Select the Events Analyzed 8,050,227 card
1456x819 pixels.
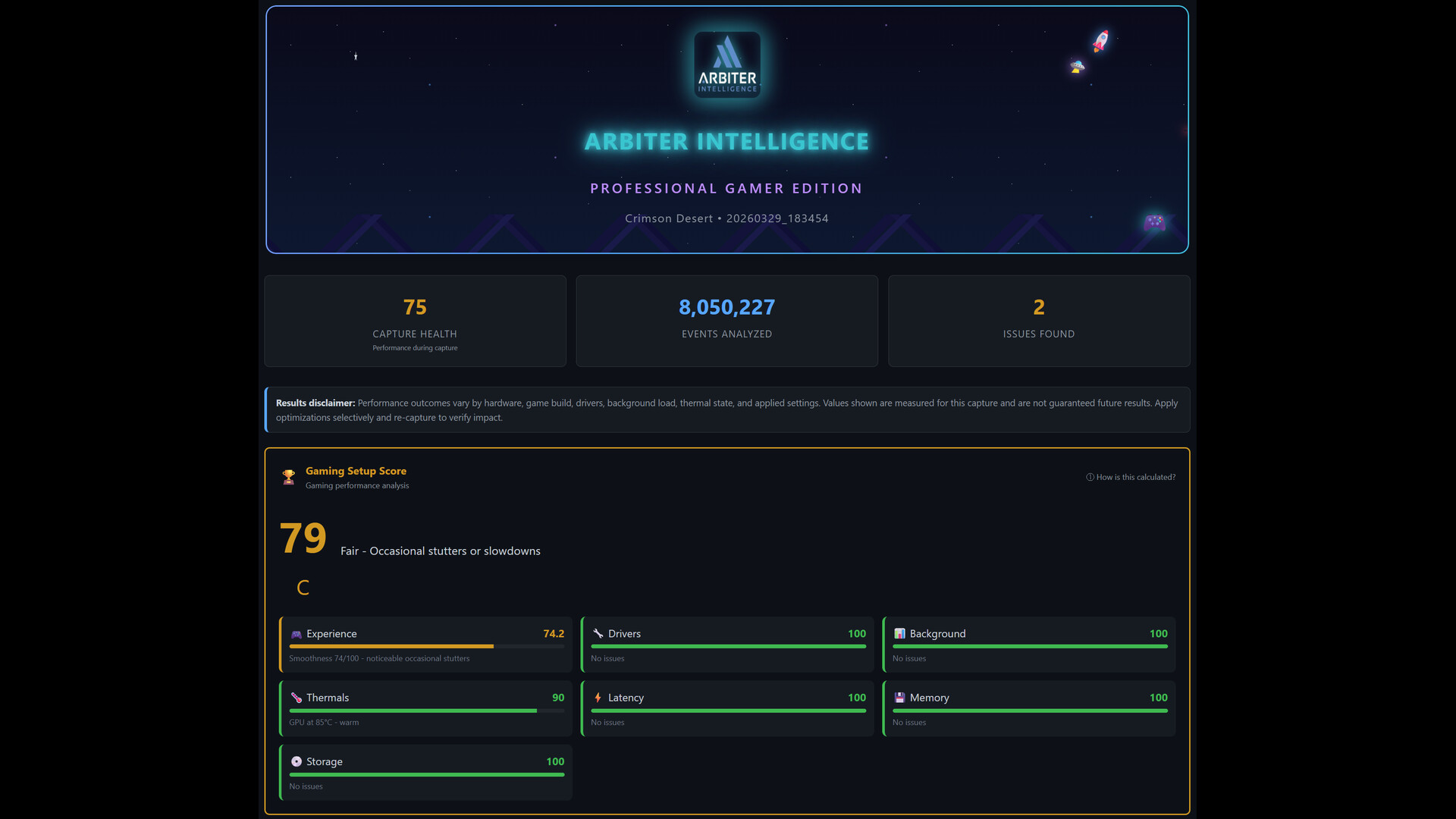(x=726, y=322)
